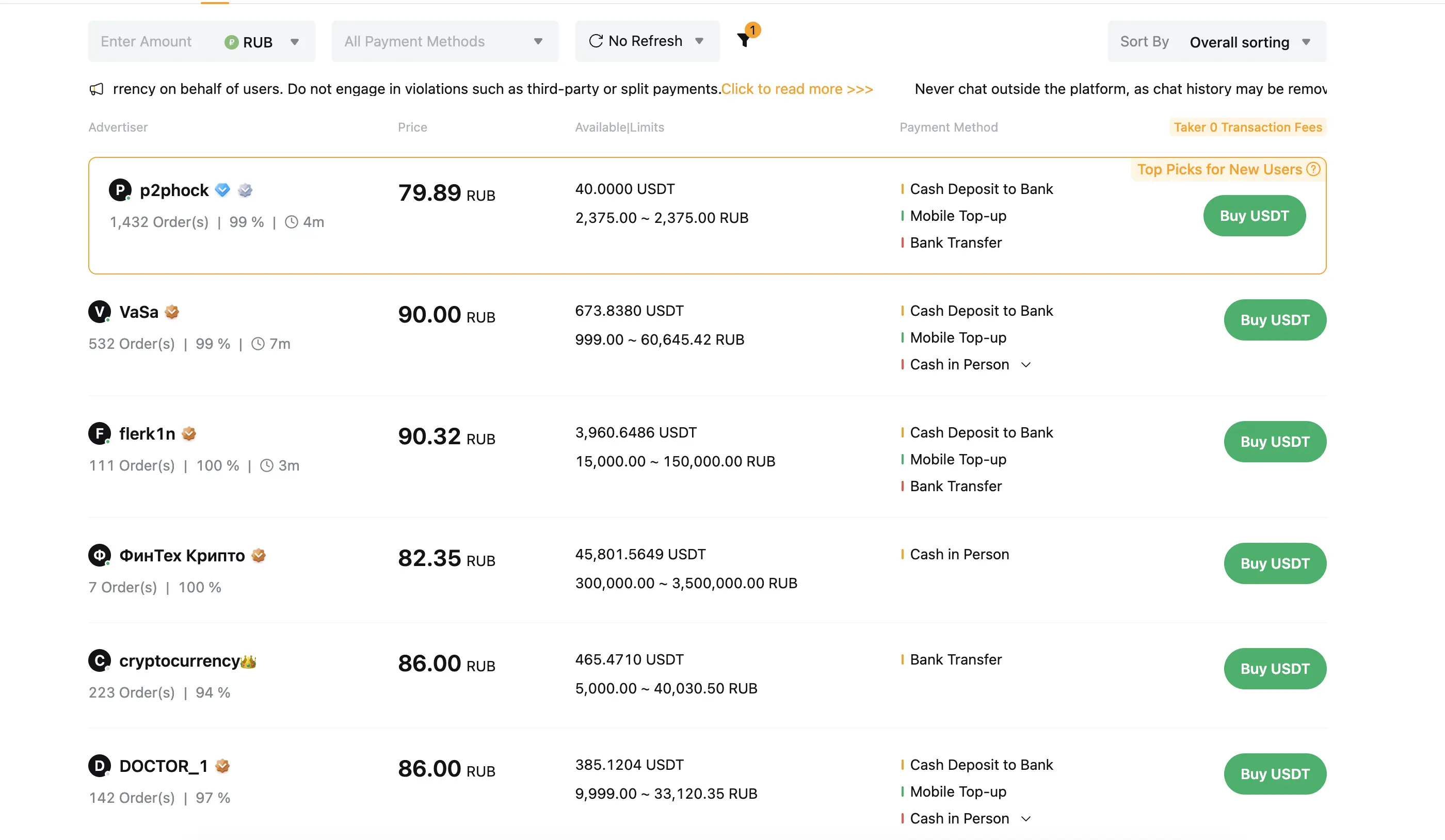Click Cash in Person in ФинТех Крипто's row

959,555
